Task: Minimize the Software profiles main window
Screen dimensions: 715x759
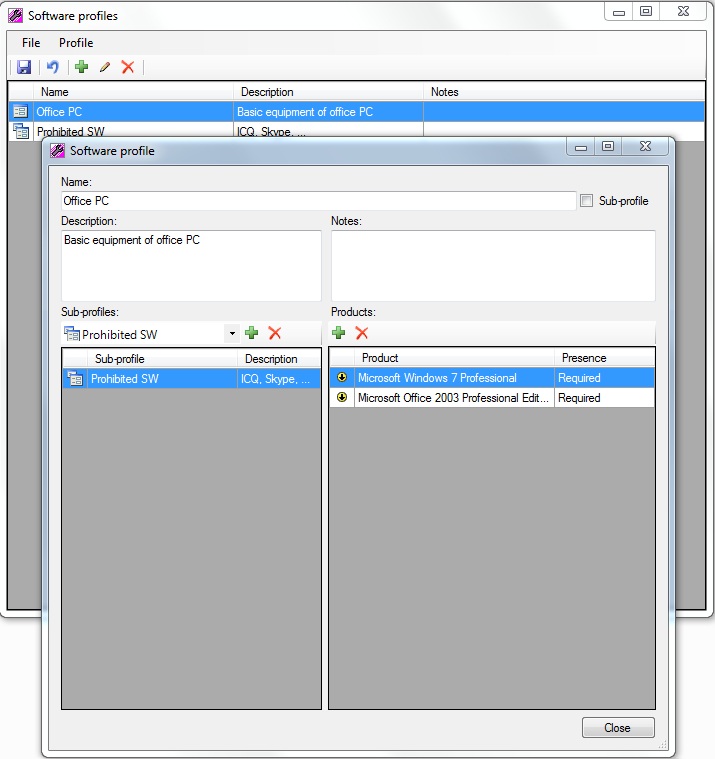Action: [x=619, y=12]
